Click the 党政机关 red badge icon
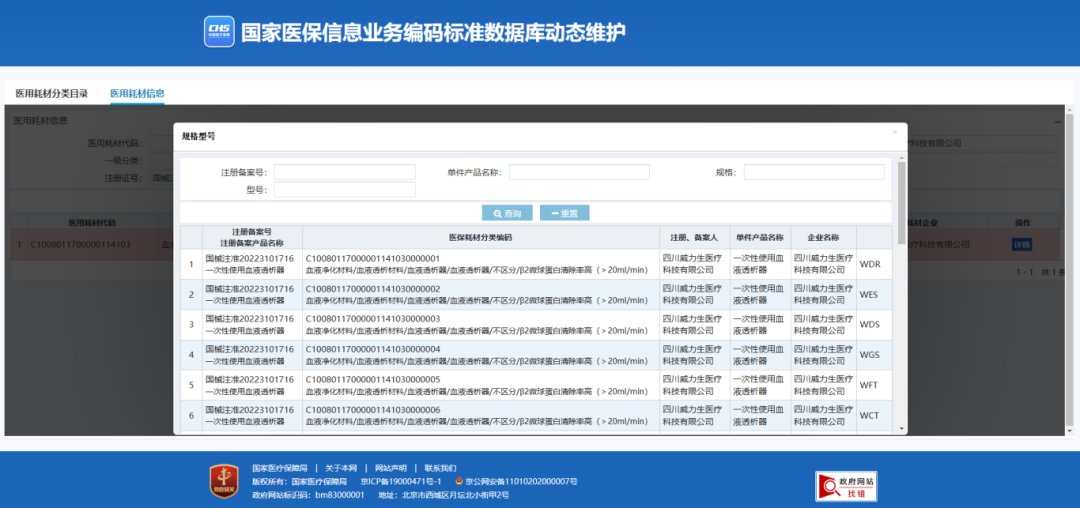This screenshot has width=1080, height=508. (x=223, y=481)
